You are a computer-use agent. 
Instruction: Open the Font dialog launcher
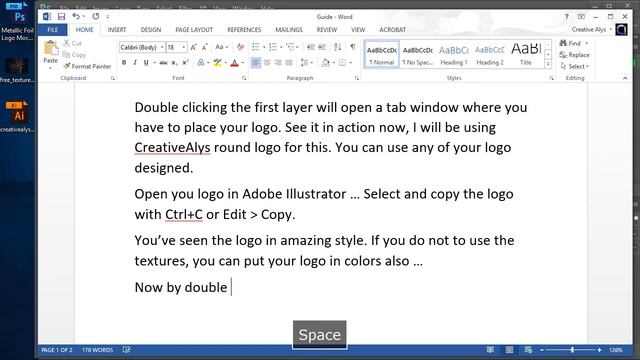244,78
